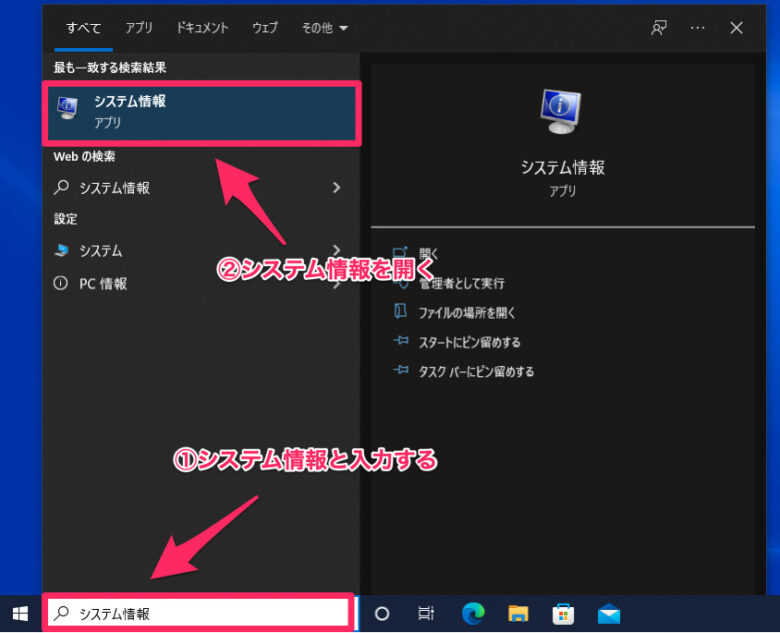Click the large システム情報 icon in preview pane

(x=561, y=111)
